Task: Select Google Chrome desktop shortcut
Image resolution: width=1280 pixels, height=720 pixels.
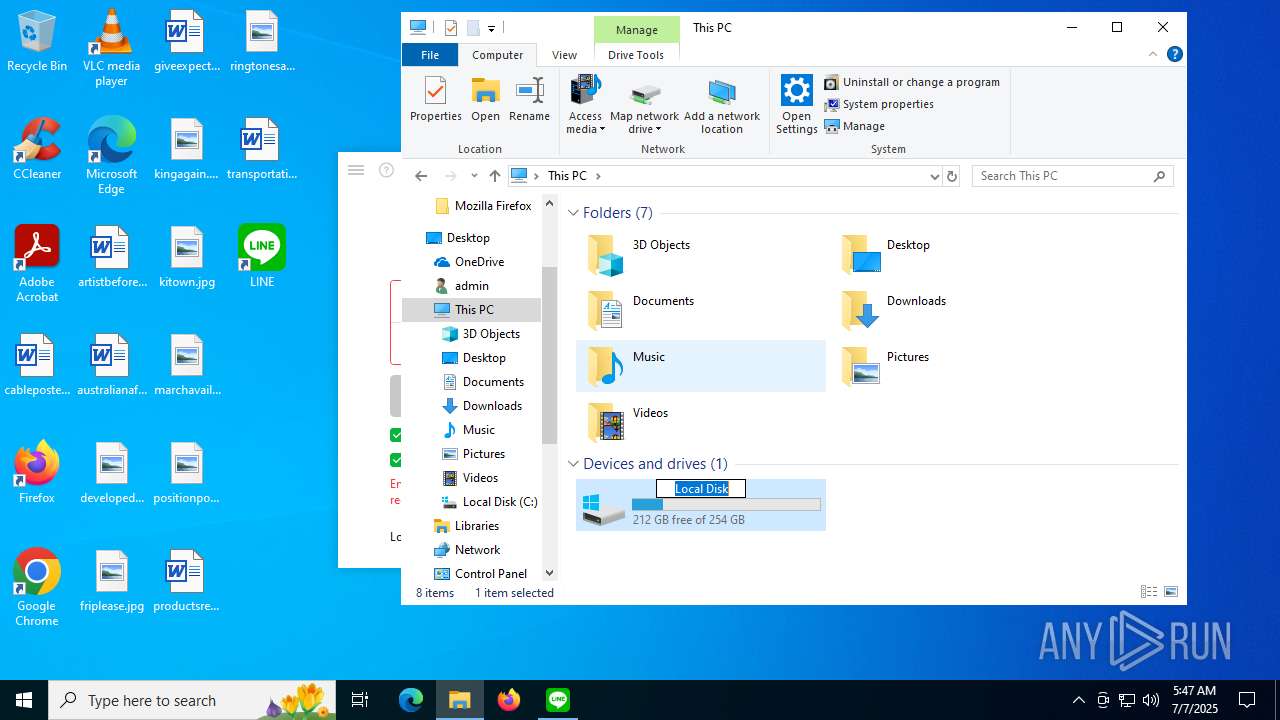Action: pyautogui.click(x=37, y=587)
